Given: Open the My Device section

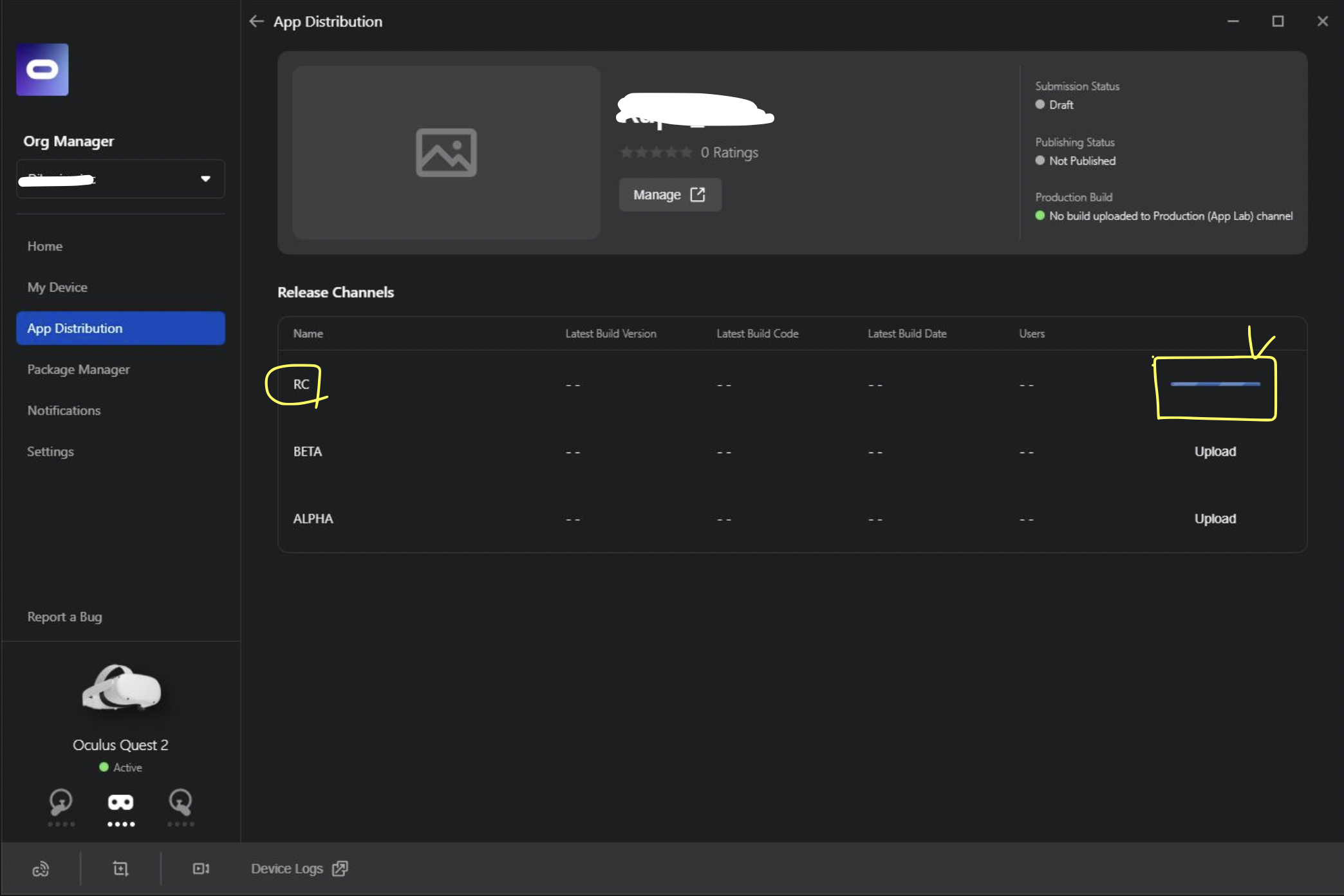Looking at the screenshot, I should coord(57,287).
